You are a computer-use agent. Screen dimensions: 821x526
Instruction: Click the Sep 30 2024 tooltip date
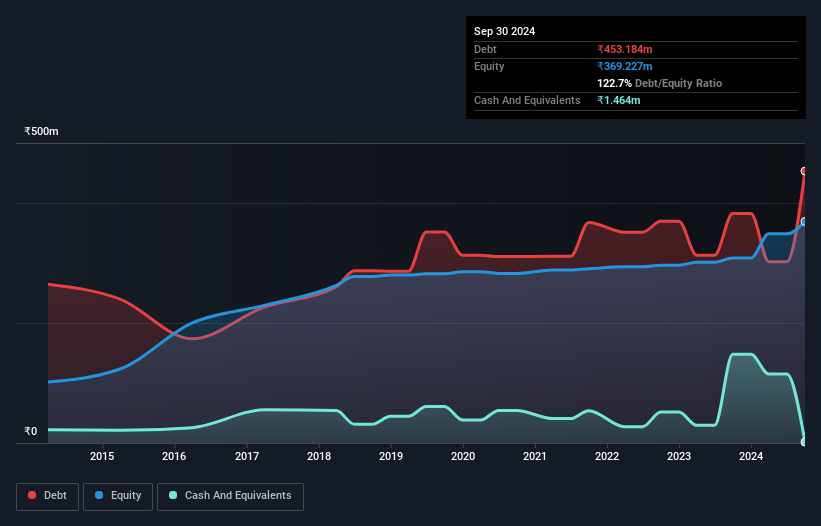(504, 31)
